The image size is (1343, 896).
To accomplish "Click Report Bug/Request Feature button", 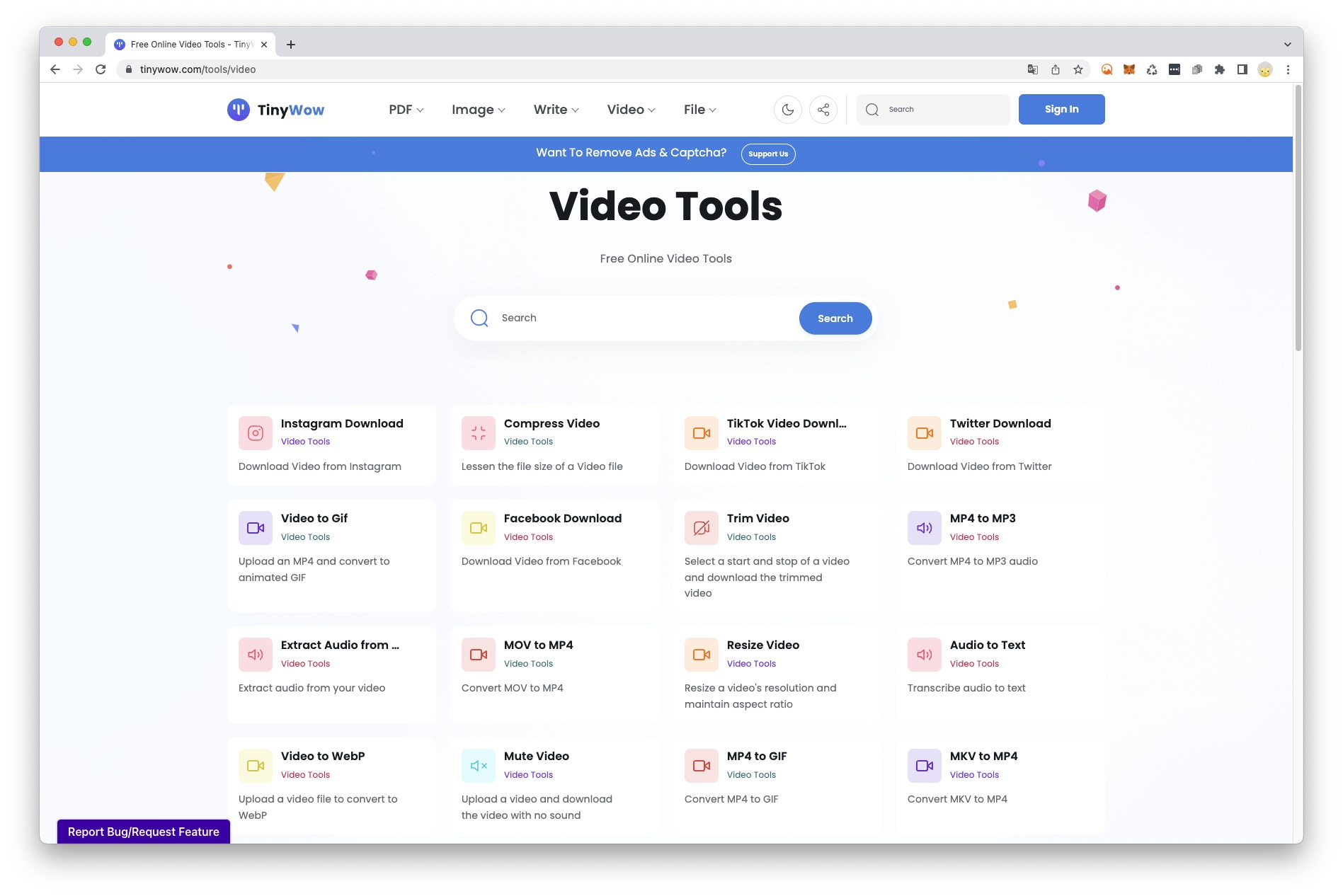I will click(144, 832).
